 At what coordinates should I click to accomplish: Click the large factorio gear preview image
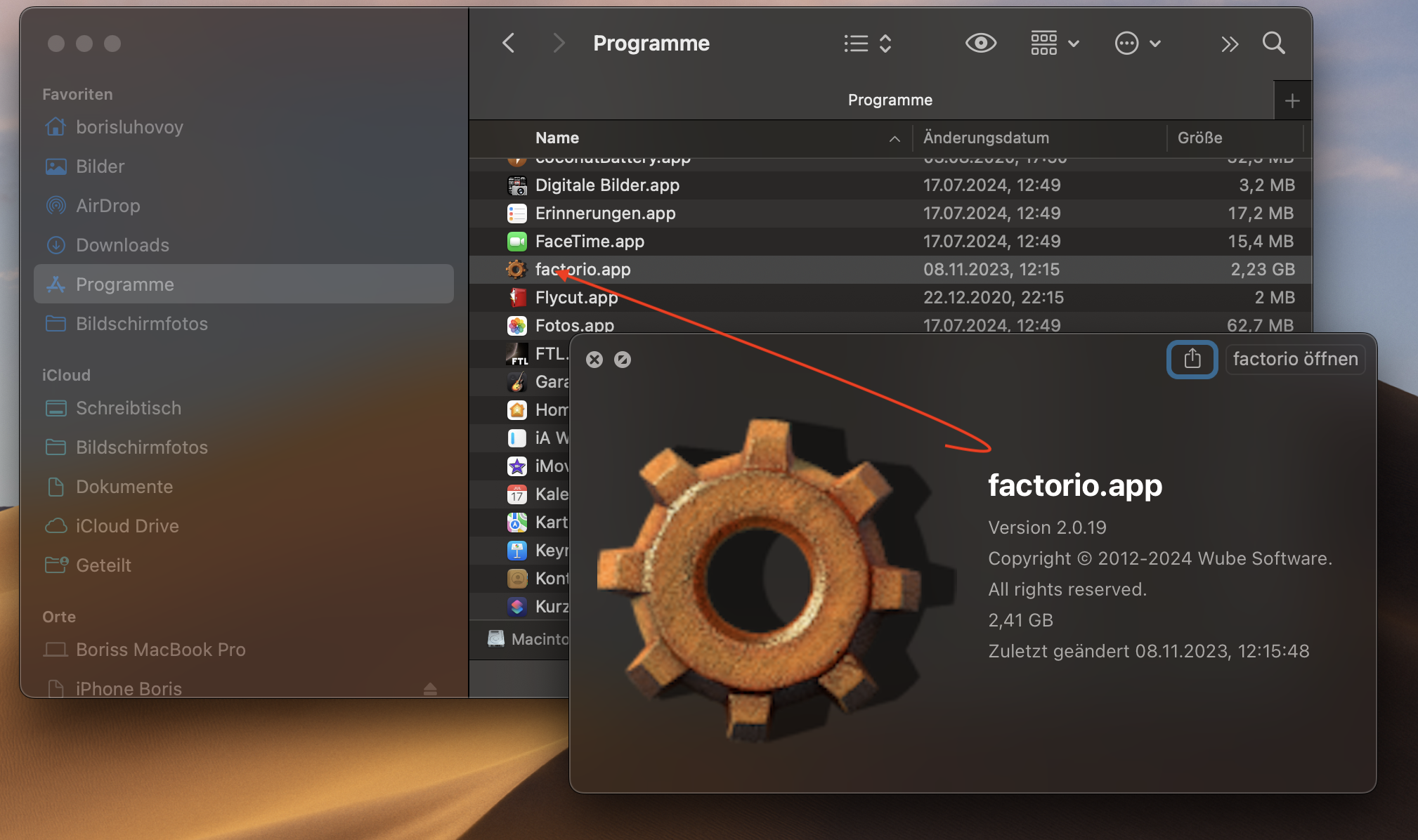pyautogui.click(x=776, y=579)
